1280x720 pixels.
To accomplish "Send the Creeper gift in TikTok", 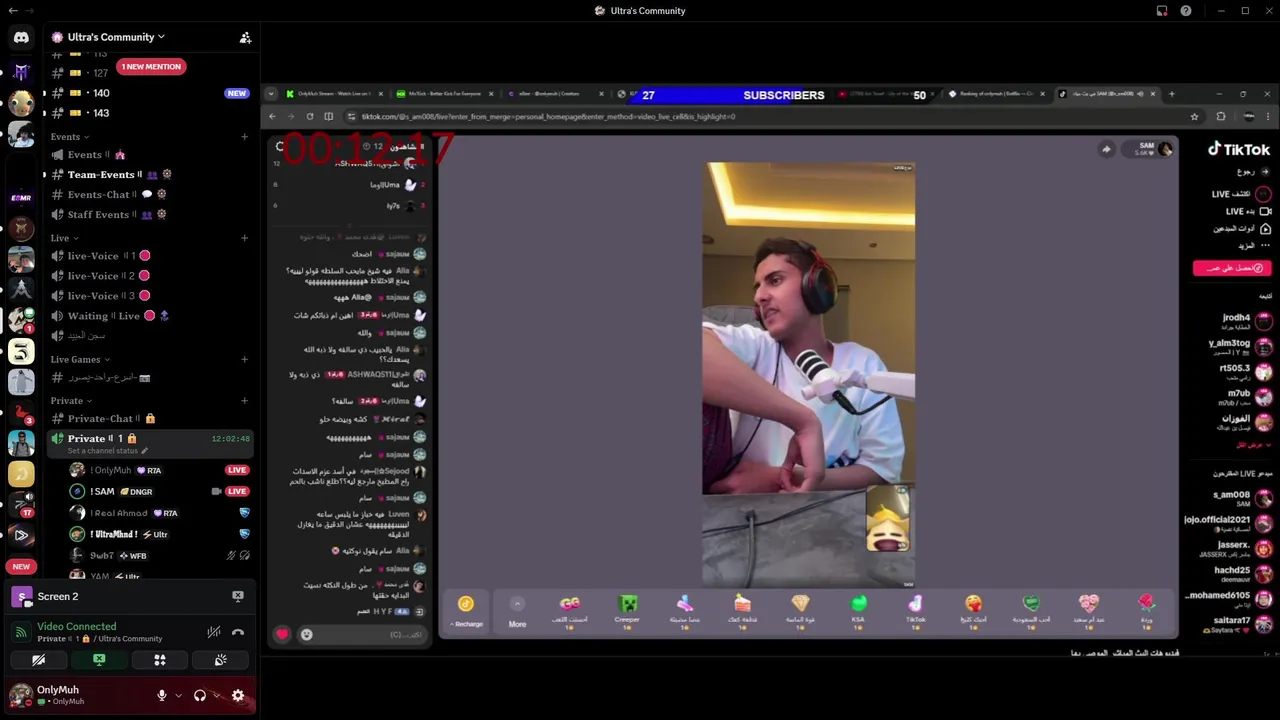I will (627, 609).
